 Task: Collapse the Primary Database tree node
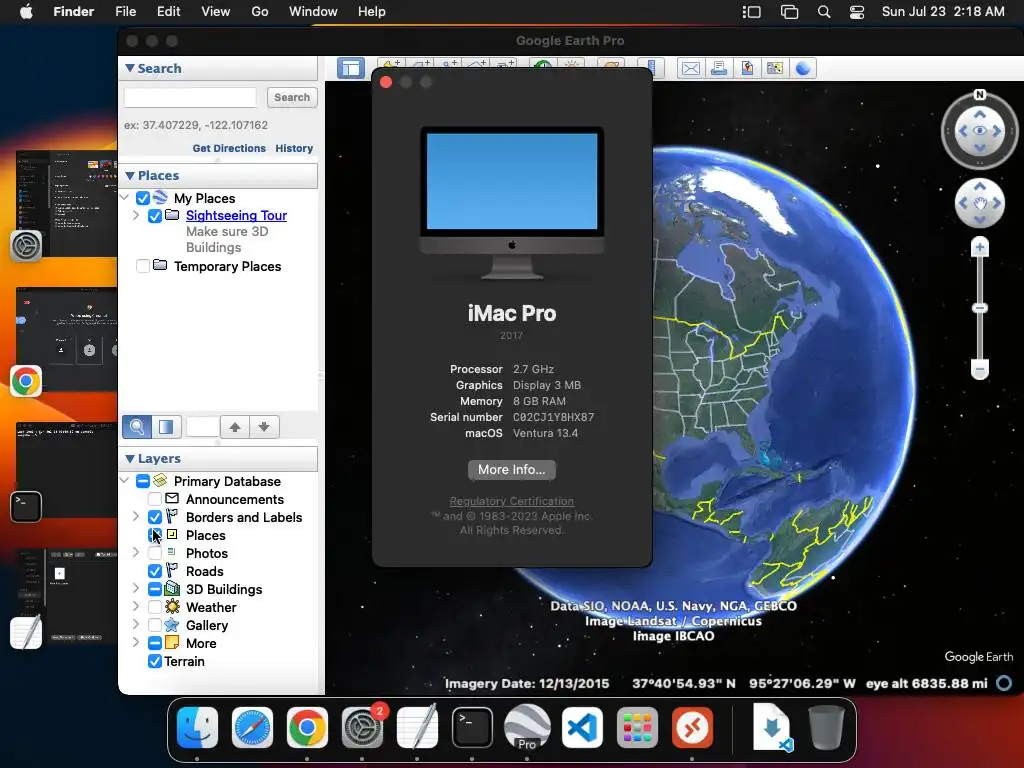click(125, 481)
